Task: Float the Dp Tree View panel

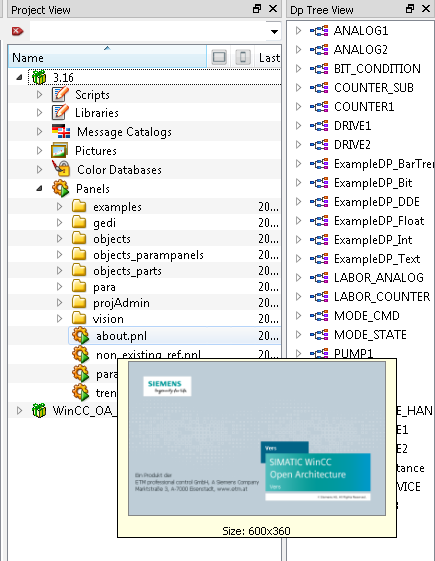Action: coord(410,9)
